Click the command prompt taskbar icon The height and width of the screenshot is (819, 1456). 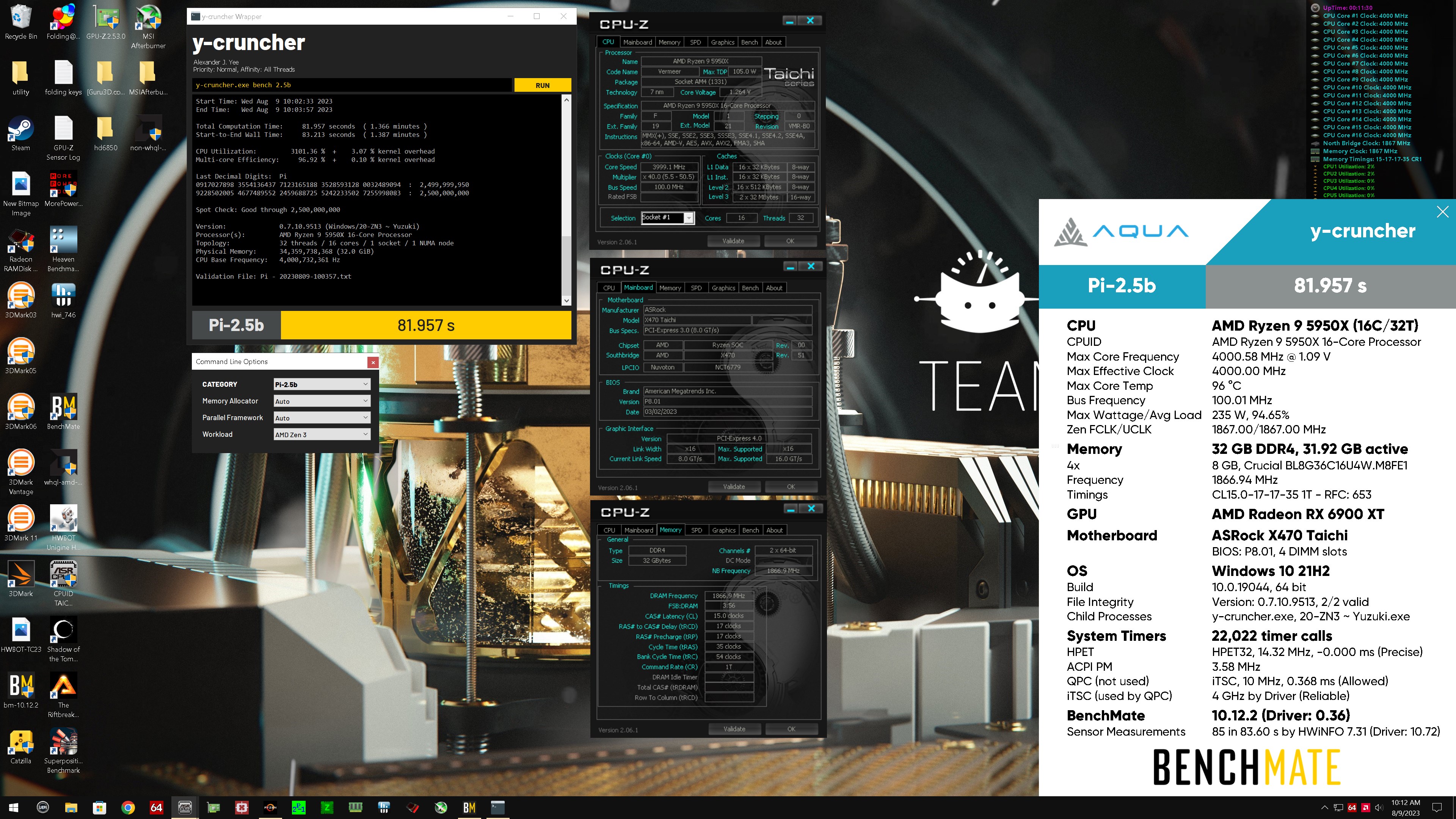497,808
